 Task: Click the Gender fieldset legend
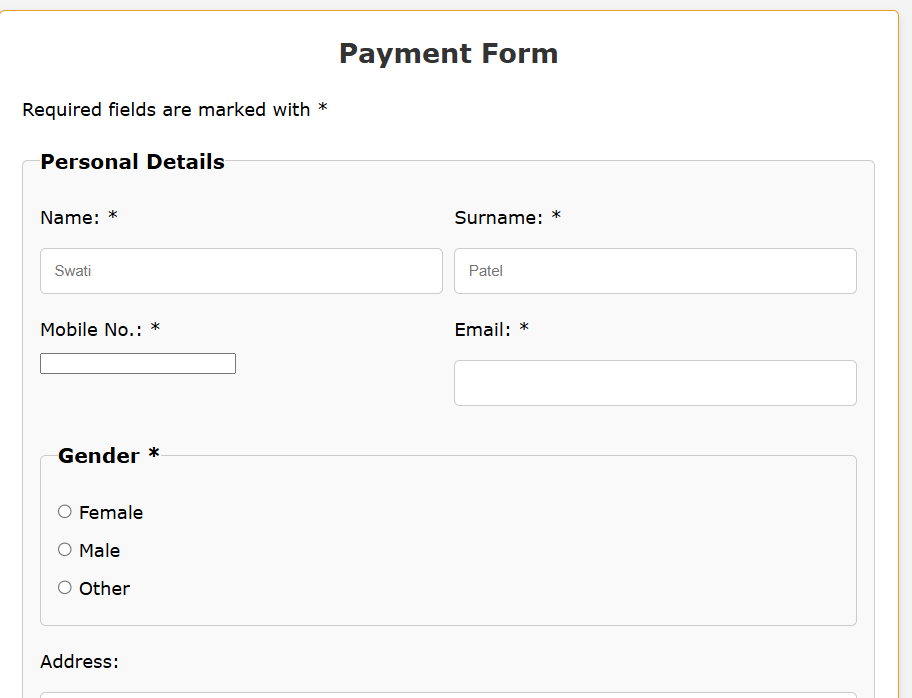tap(108, 455)
